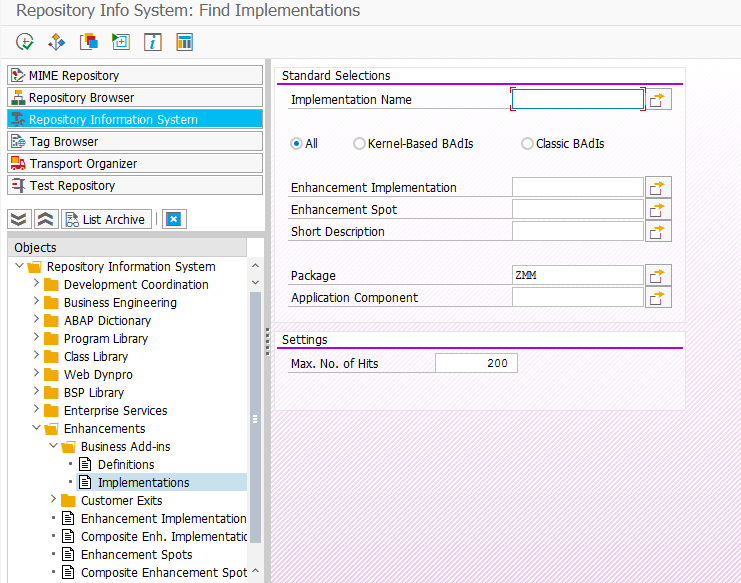Open the Definitions tree item

(126, 465)
